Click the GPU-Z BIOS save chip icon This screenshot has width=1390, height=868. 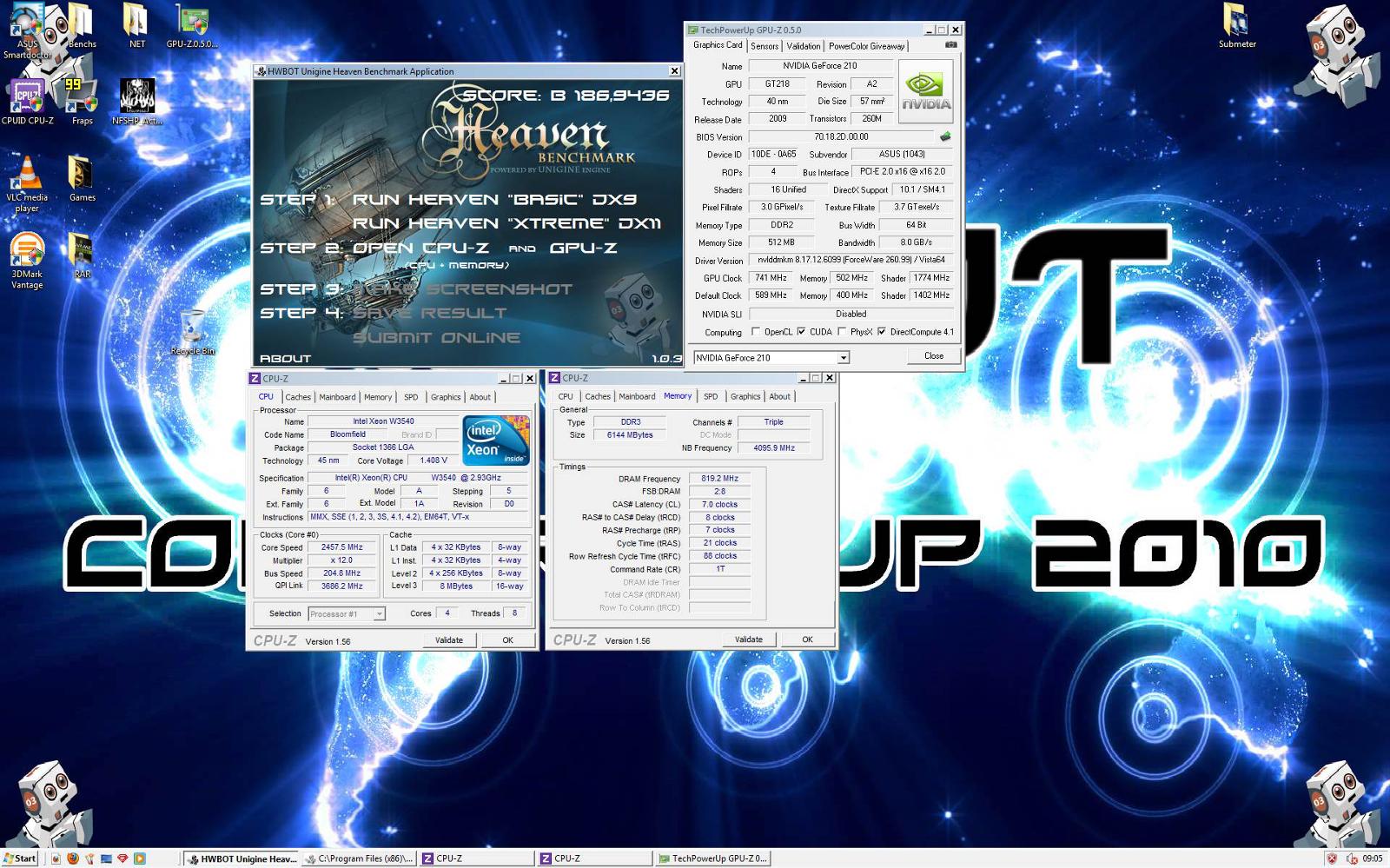click(x=945, y=136)
